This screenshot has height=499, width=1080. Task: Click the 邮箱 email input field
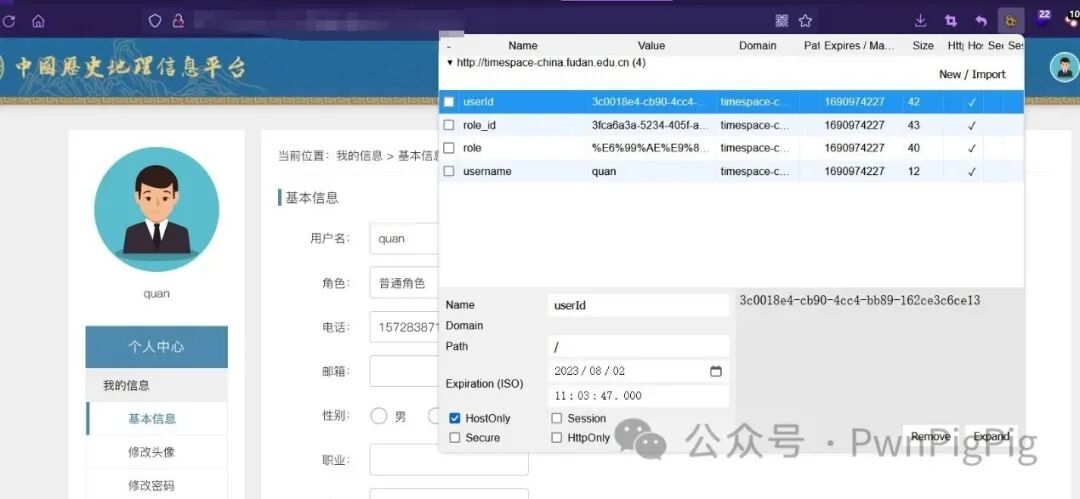click(404, 371)
